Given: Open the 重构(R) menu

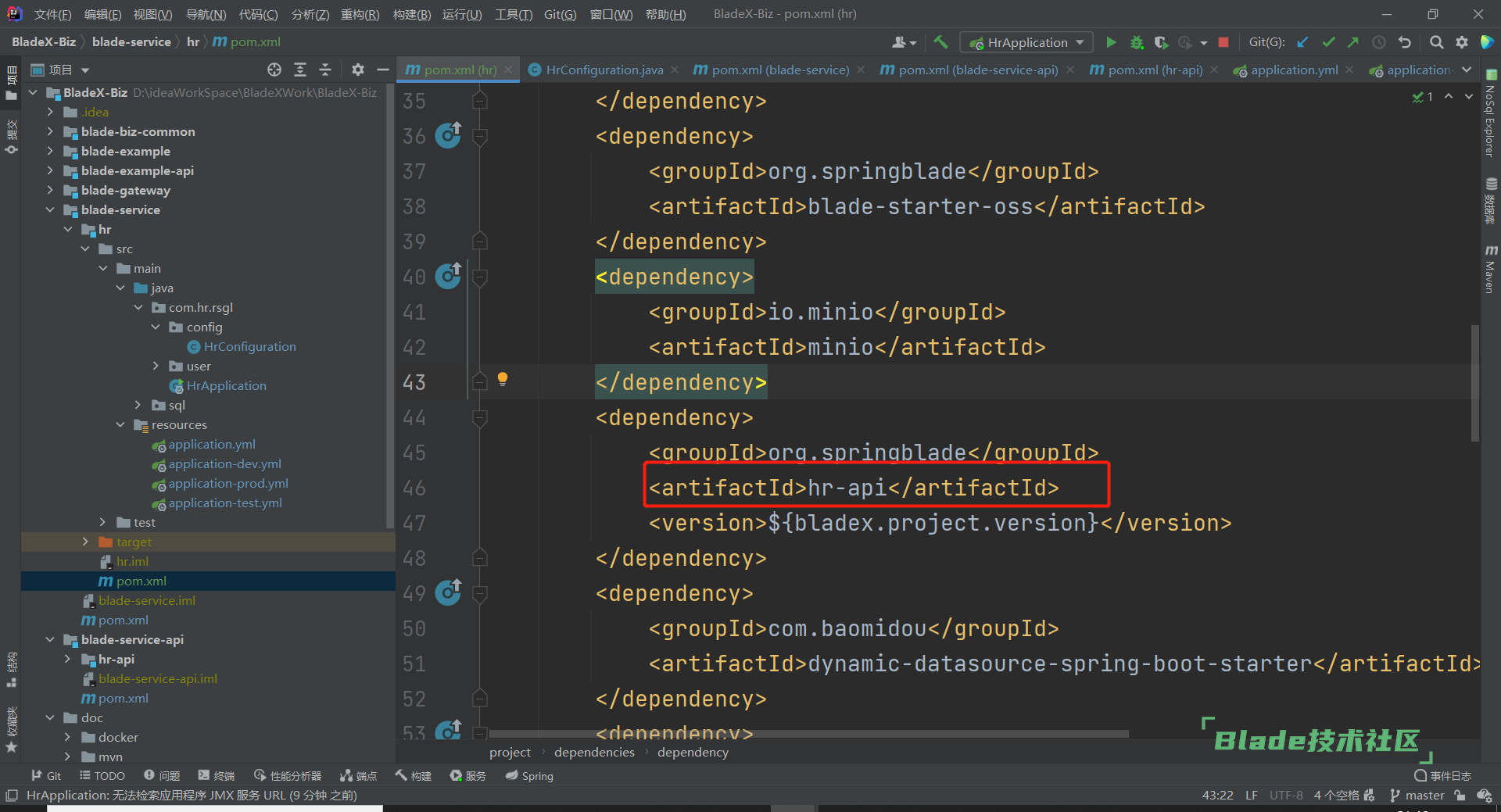Looking at the screenshot, I should pos(360,14).
